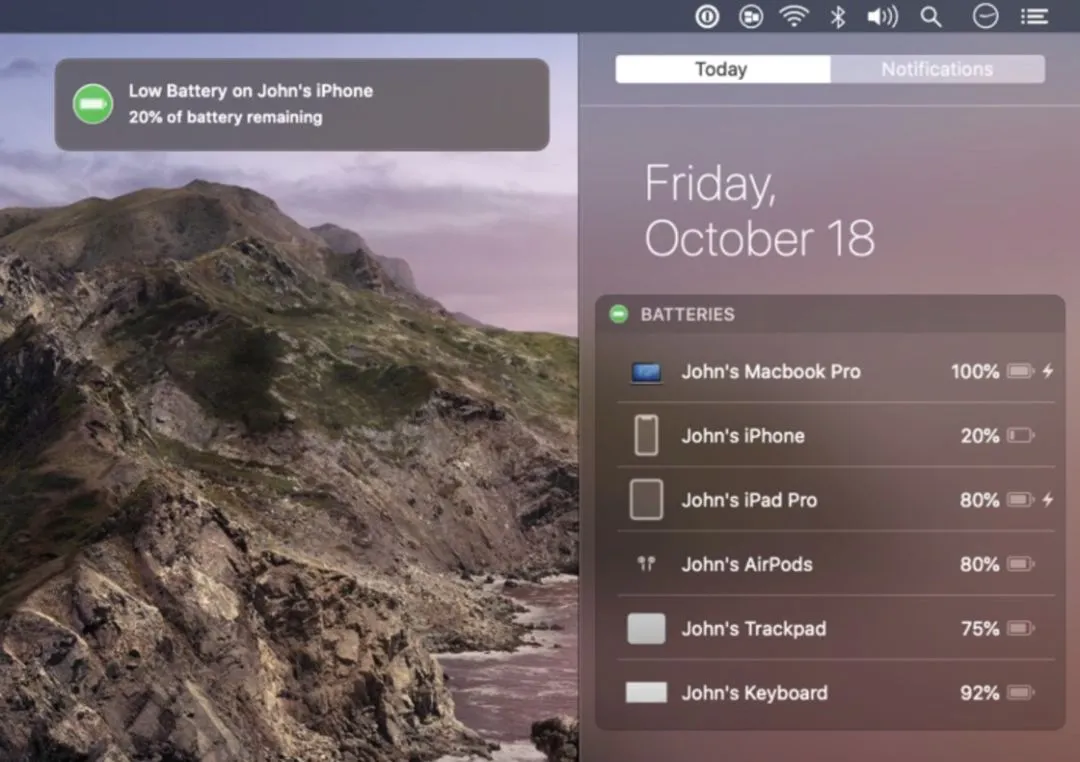This screenshot has height=762, width=1080.
Task: Click the green battery icon in notification banner
Action: click(93, 104)
